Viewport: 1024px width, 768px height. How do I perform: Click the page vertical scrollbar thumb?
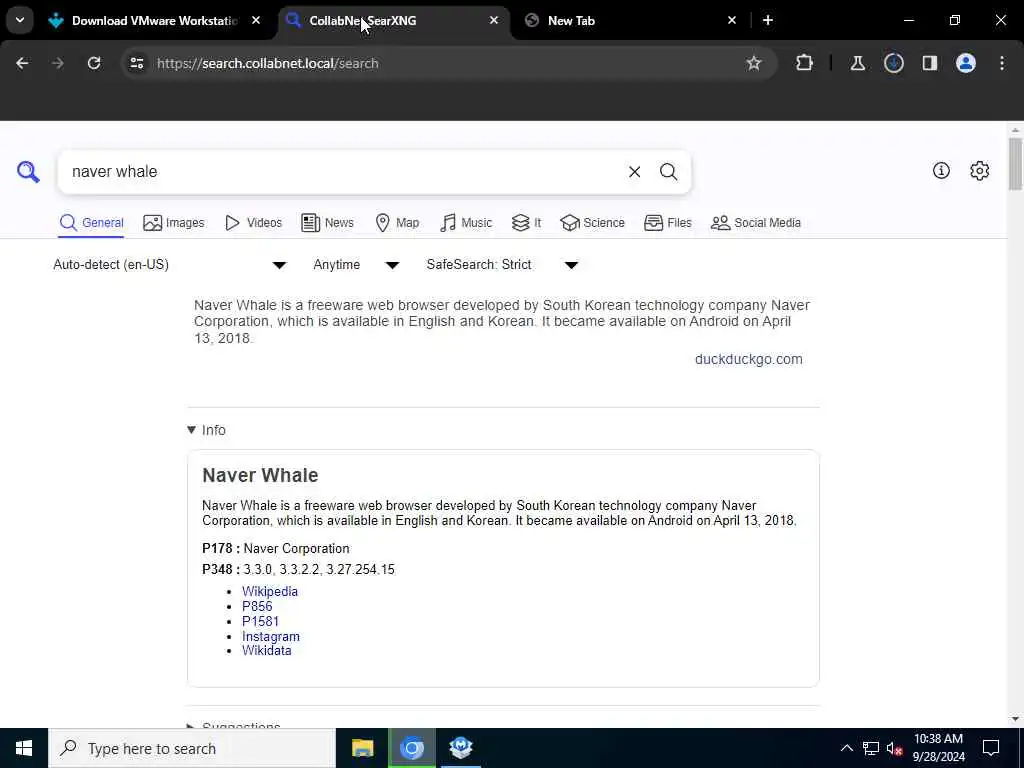coord(1015,163)
